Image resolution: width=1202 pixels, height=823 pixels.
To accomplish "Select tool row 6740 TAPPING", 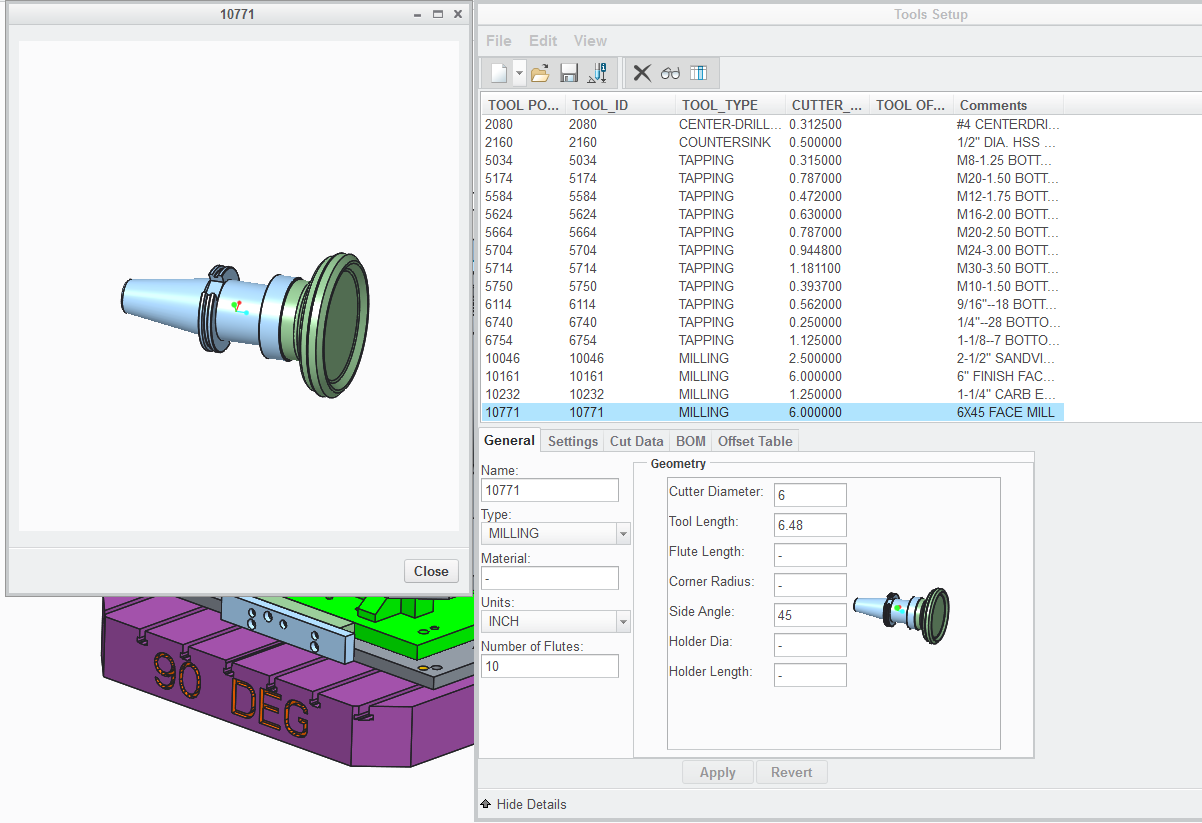I will pyautogui.click(x=772, y=322).
